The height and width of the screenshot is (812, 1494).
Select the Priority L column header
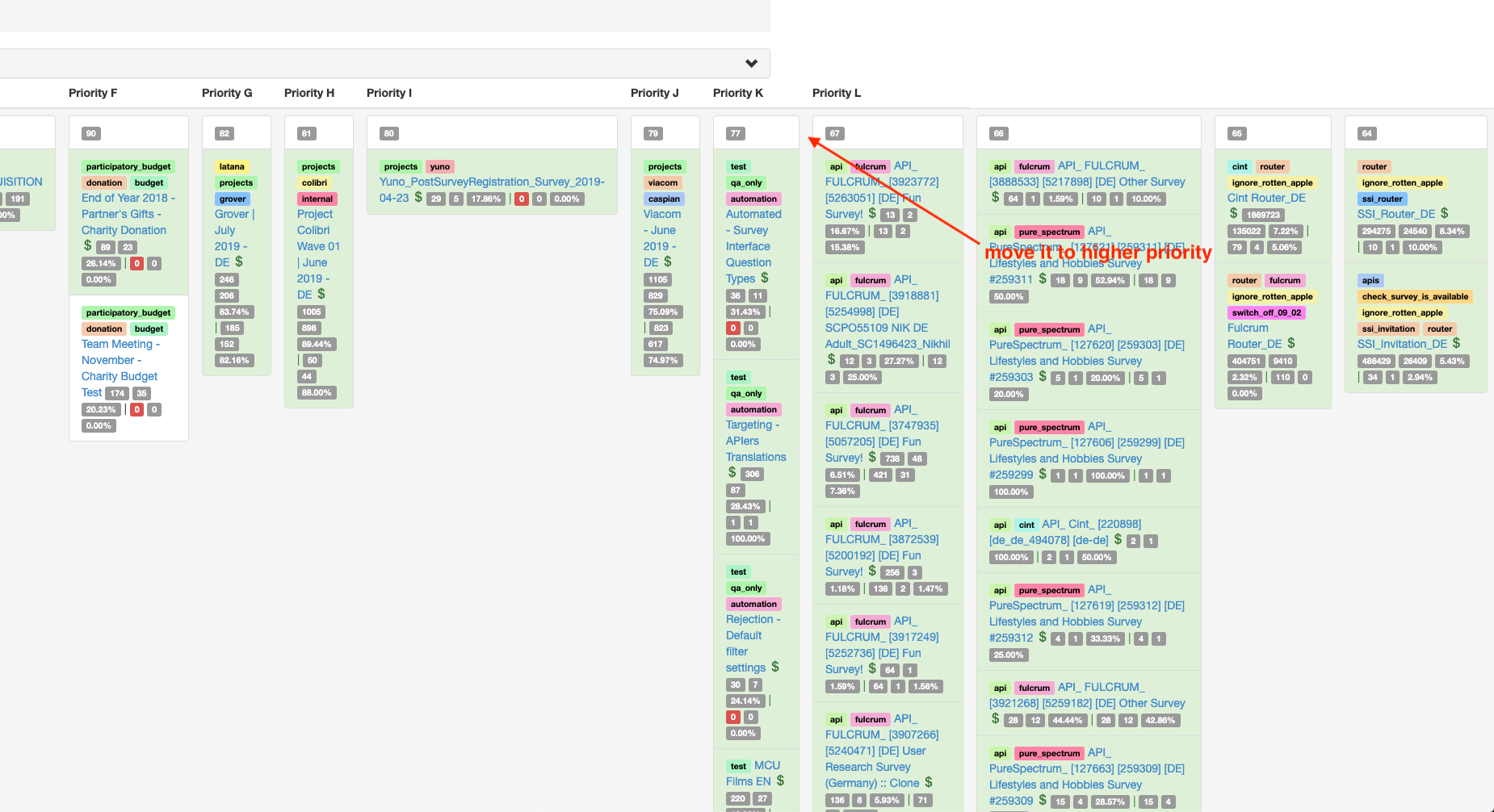coord(837,93)
